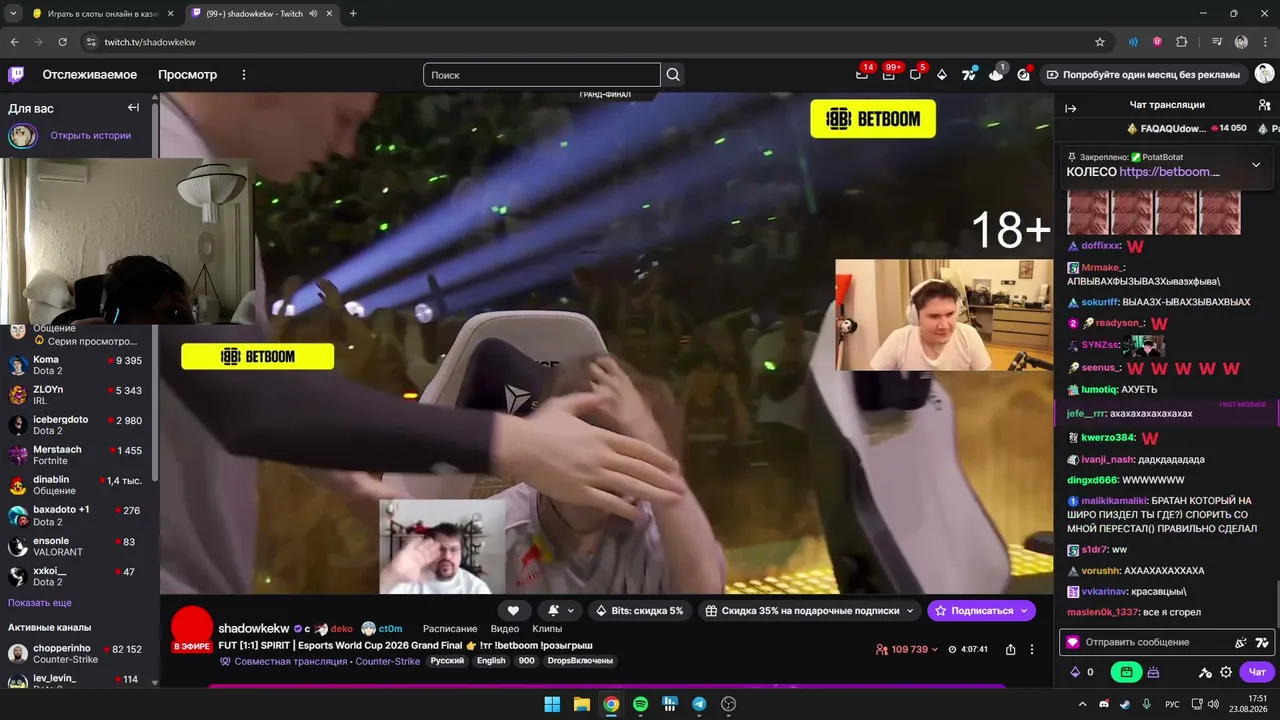The width and height of the screenshot is (1280, 720).
Task: Reload the page in Chrome
Action: coord(62,42)
